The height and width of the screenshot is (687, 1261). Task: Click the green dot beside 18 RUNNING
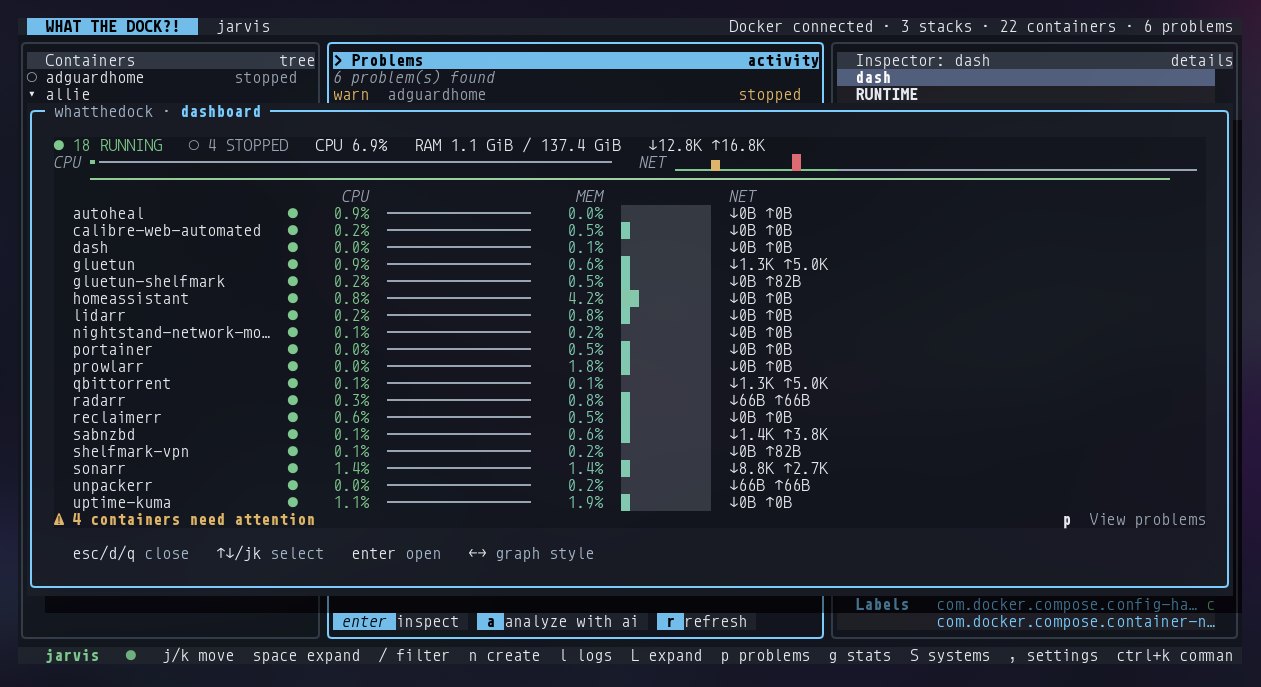(59, 146)
